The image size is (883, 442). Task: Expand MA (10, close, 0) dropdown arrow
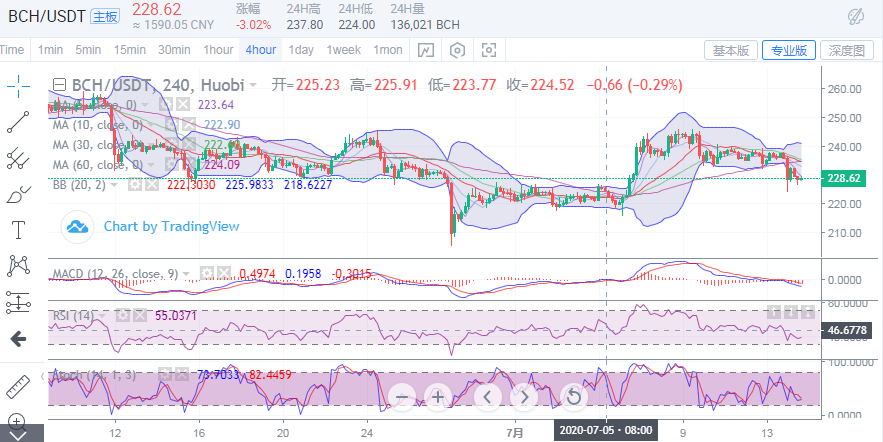150,125
